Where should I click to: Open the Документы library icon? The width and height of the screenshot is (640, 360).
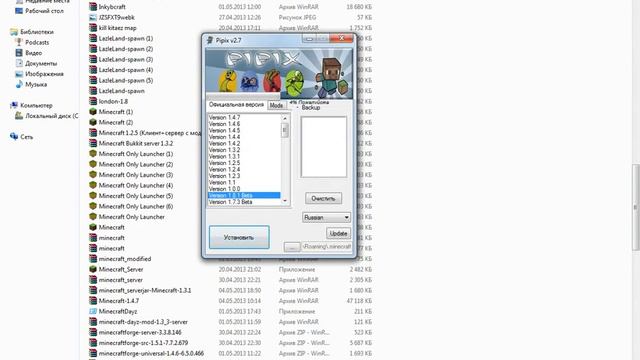point(19,63)
